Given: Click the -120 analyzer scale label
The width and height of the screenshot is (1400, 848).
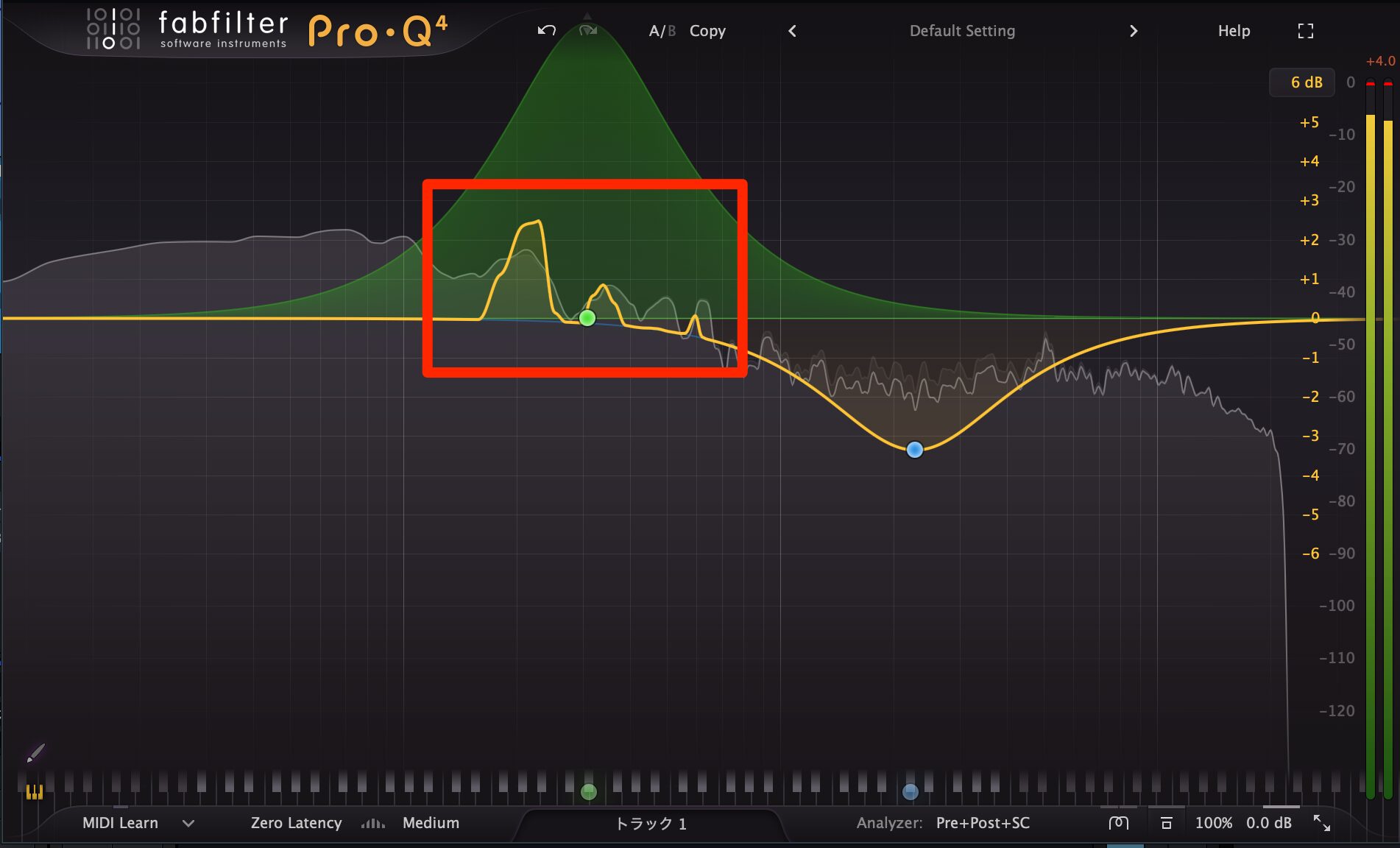Looking at the screenshot, I should [1337, 710].
